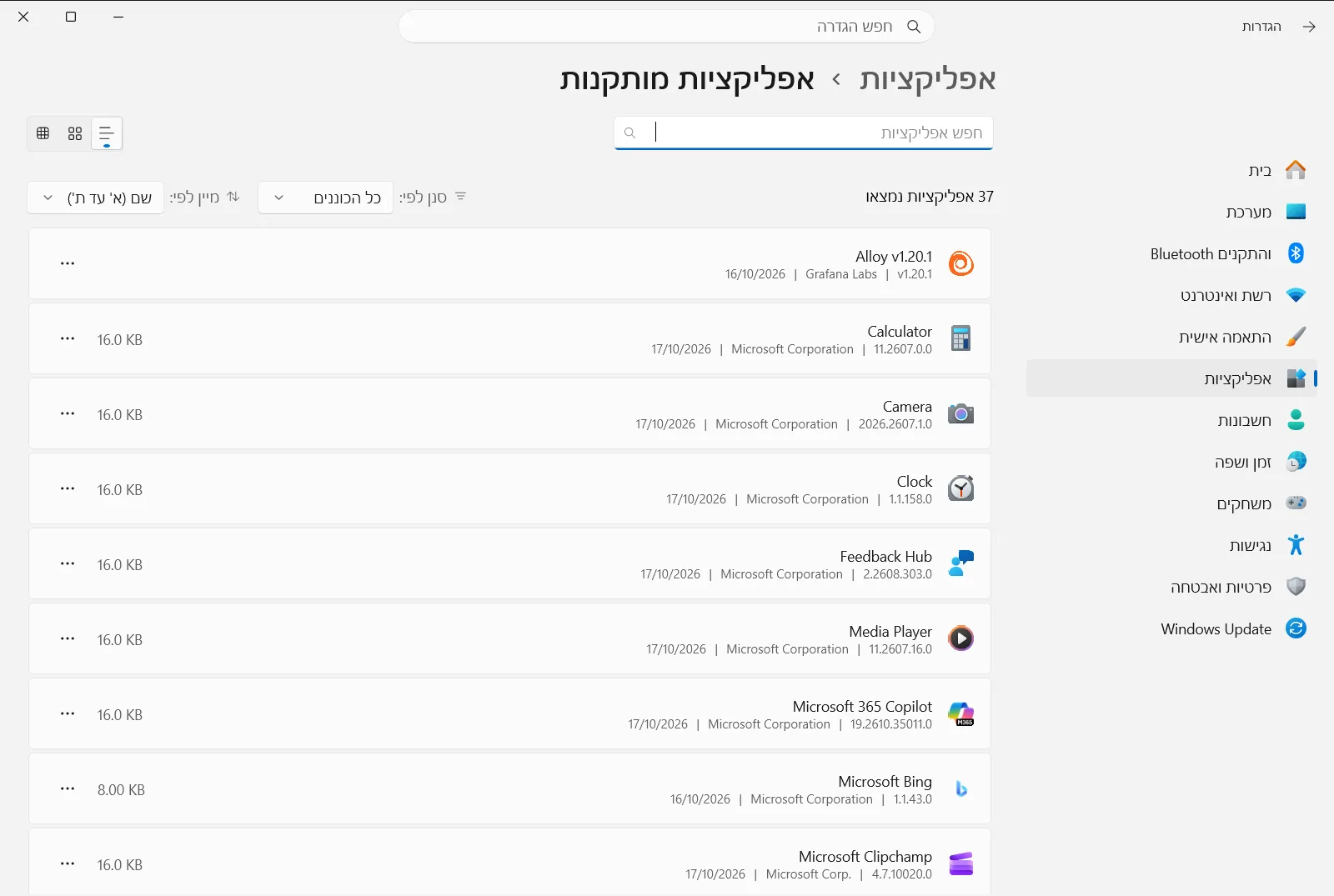Focus the חפש הגדרה settings search box

point(666,27)
